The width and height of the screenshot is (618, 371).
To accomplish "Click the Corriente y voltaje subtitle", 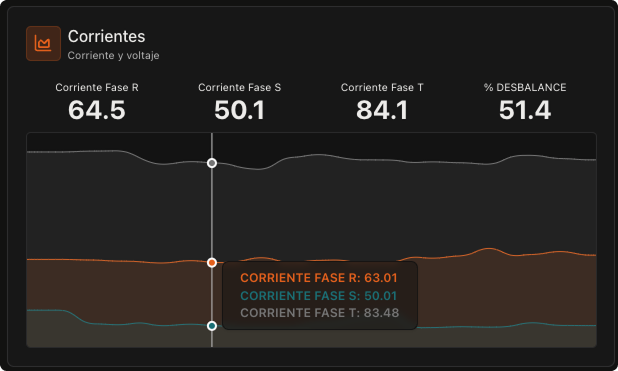I will click(x=114, y=56).
